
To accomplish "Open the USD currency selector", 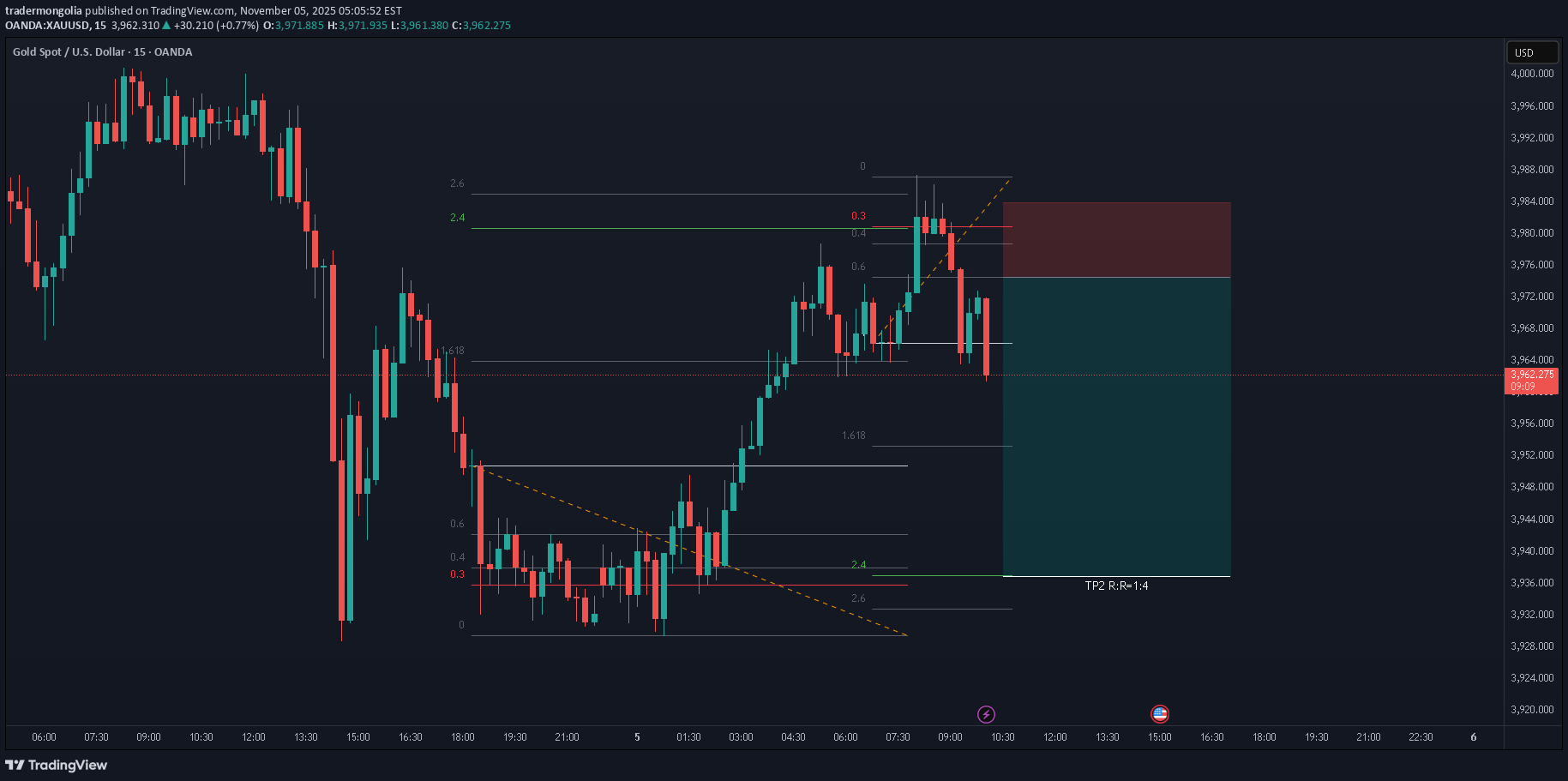I will pyautogui.click(x=1532, y=52).
